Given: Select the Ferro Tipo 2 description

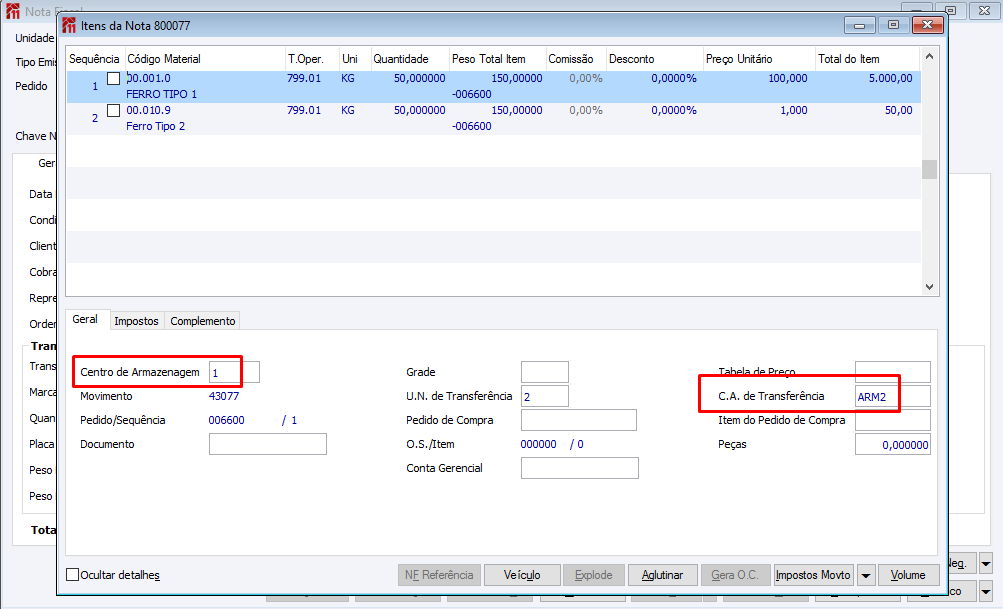Looking at the screenshot, I should pos(155,126).
